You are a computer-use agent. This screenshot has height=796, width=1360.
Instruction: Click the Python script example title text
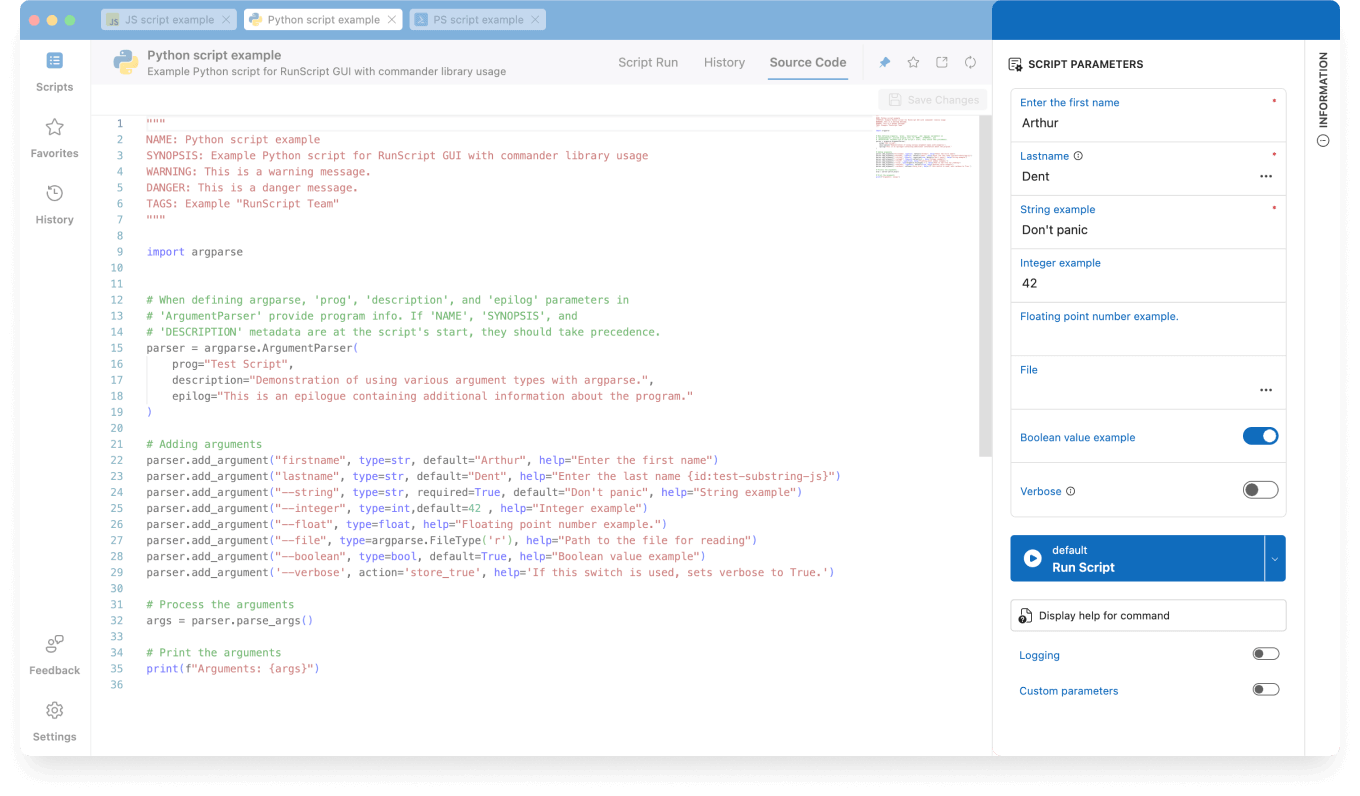coord(214,55)
